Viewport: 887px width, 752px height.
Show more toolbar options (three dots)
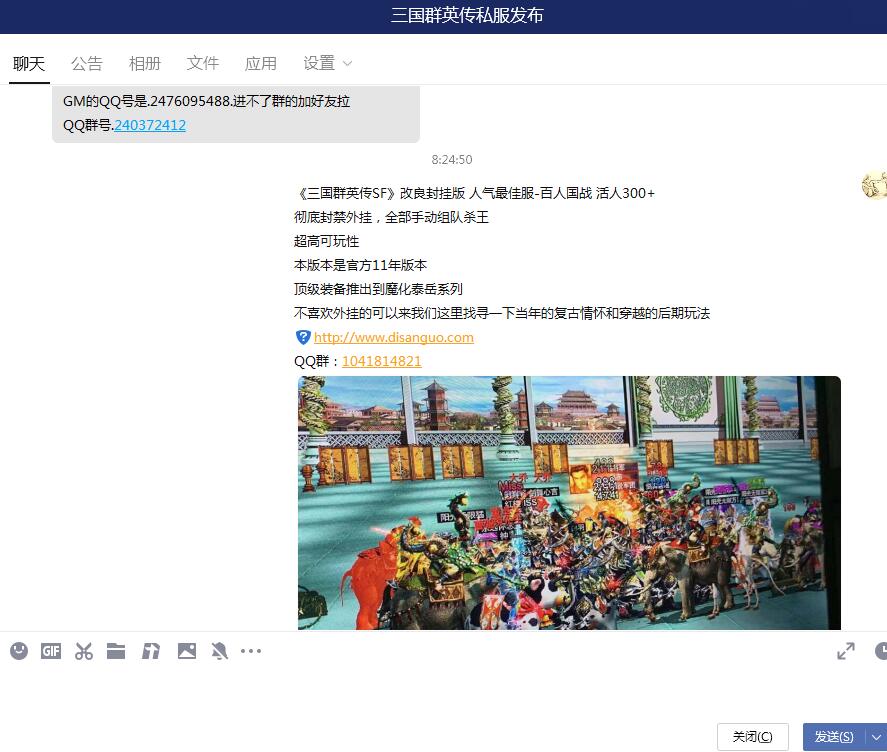[251, 651]
